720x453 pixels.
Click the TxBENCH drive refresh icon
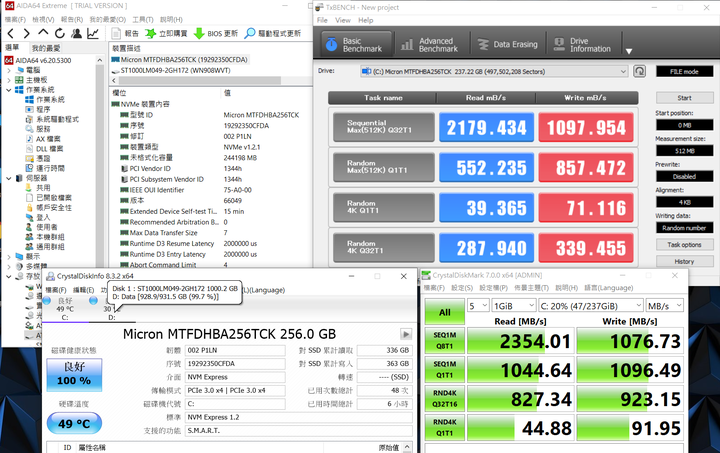click(640, 71)
